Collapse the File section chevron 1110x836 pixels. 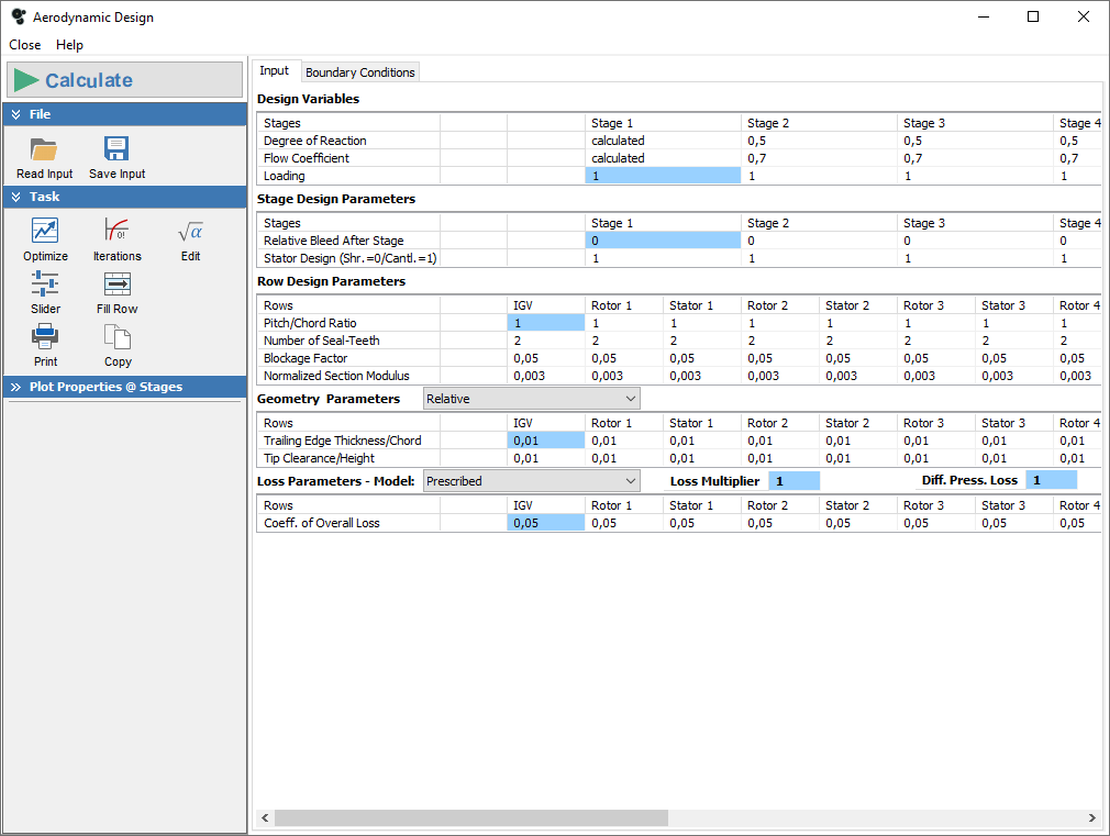click(x=16, y=114)
